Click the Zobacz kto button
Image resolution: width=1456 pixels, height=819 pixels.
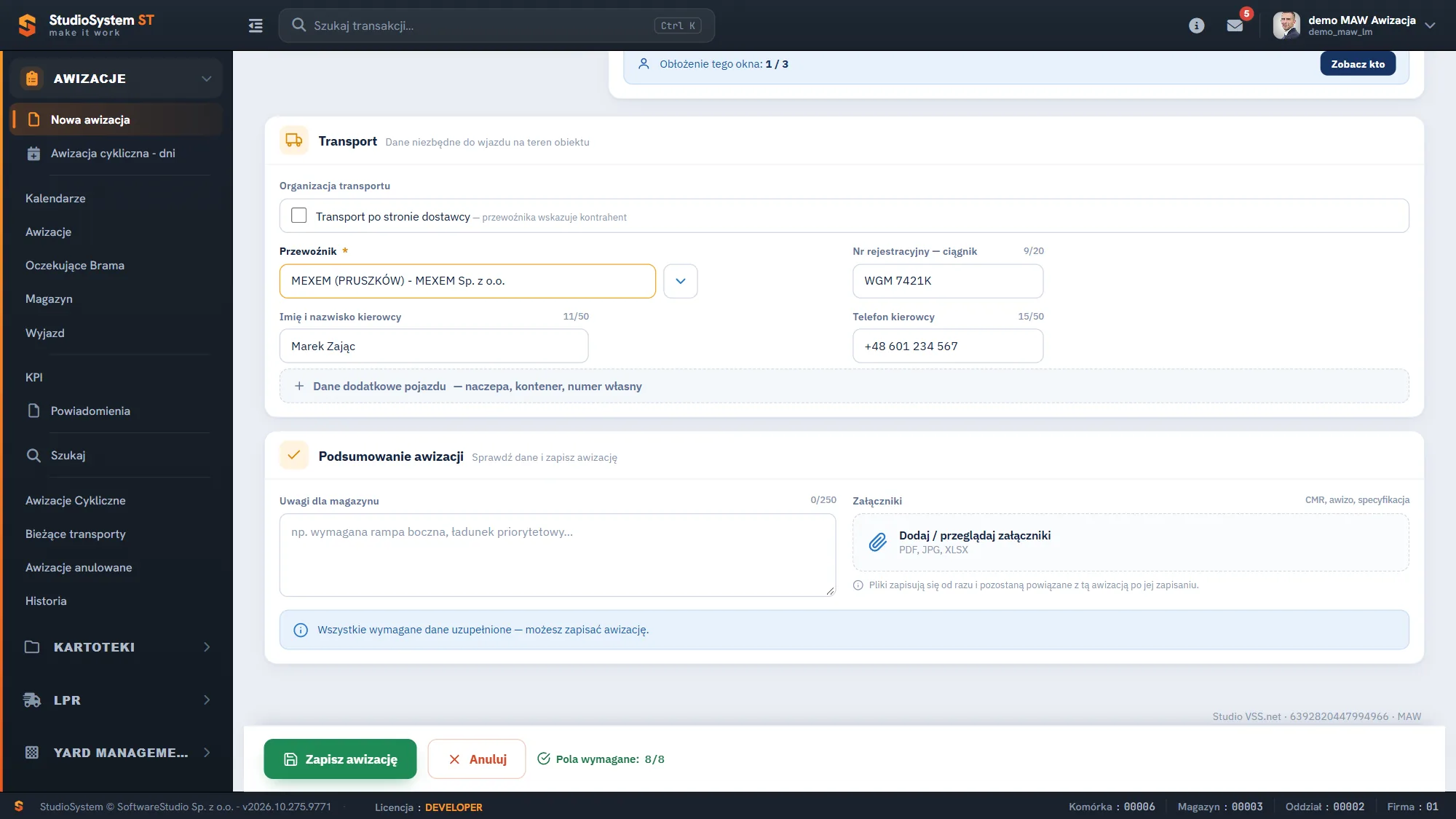(x=1358, y=64)
